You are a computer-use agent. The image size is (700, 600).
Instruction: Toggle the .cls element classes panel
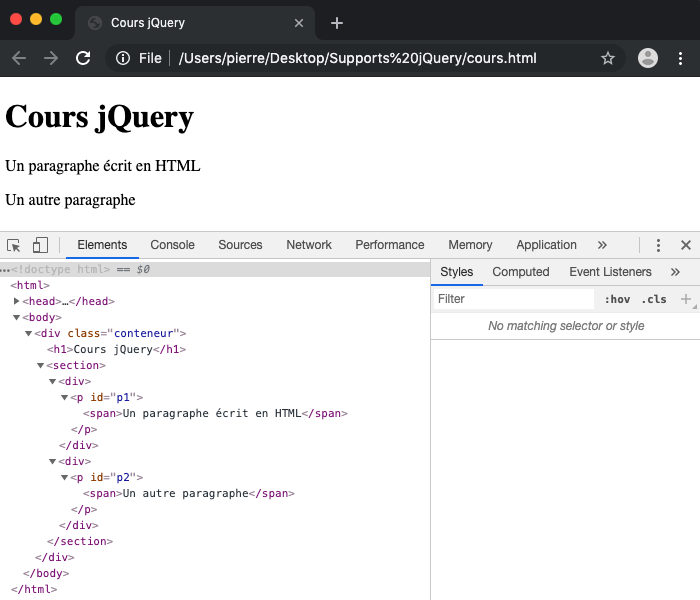(654, 299)
